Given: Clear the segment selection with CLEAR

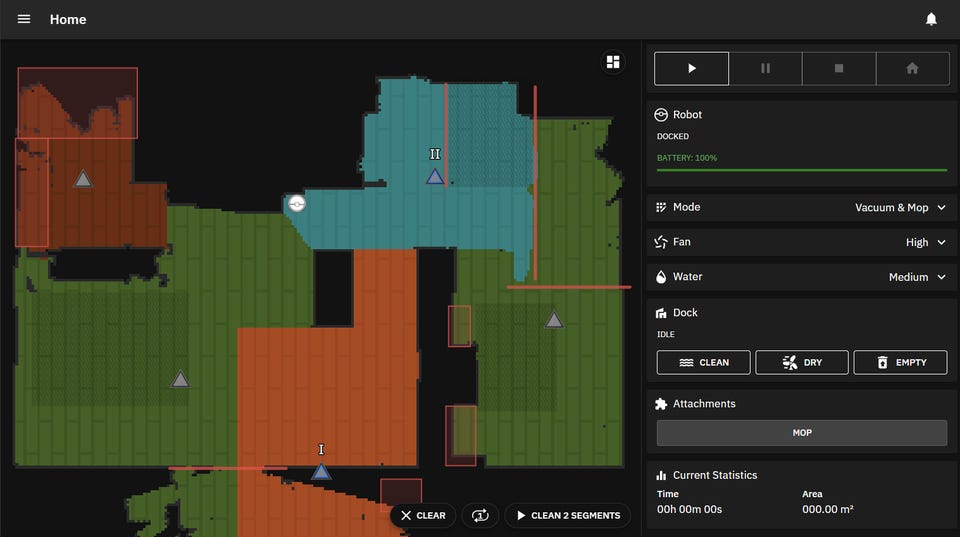Looking at the screenshot, I should coord(423,516).
